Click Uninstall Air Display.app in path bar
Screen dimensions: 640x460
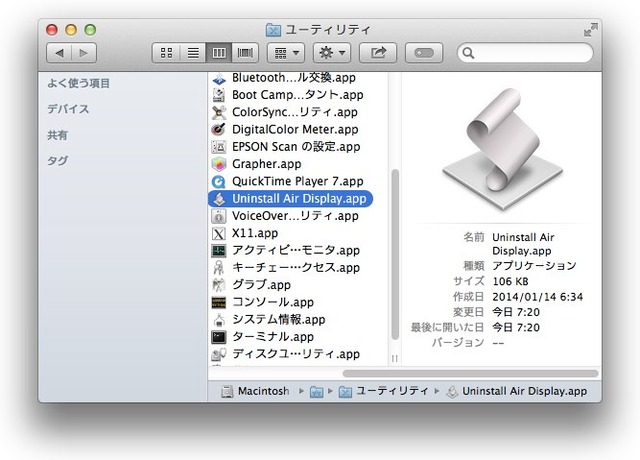point(516,391)
